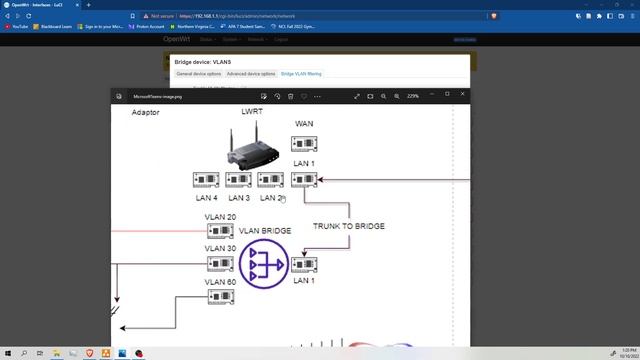The height and width of the screenshot is (360, 640).
Task: Open the Brave Shields lion icon
Action: [494, 16]
